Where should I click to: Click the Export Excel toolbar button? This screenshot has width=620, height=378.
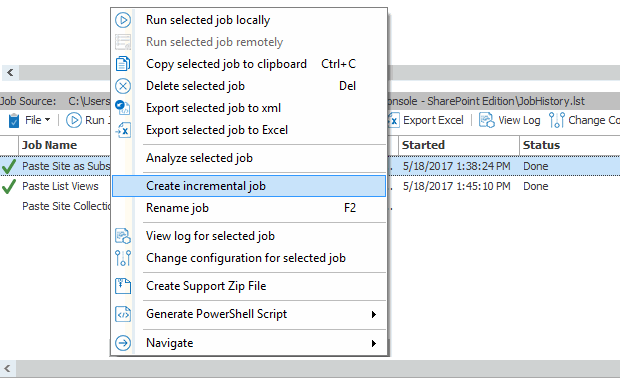[x=427, y=120]
